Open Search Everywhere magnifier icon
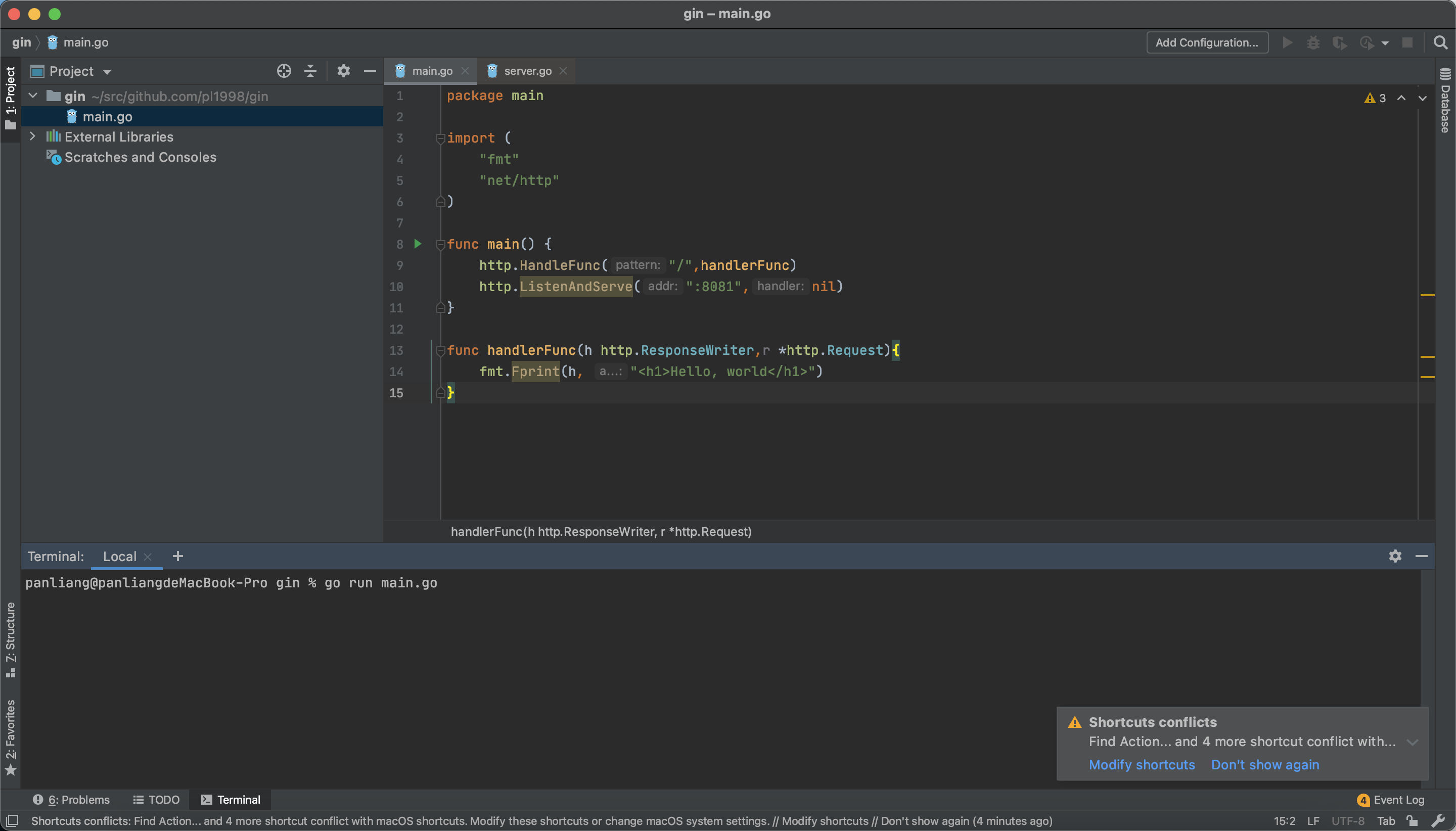Viewport: 1456px width, 831px height. click(1441, 43)
